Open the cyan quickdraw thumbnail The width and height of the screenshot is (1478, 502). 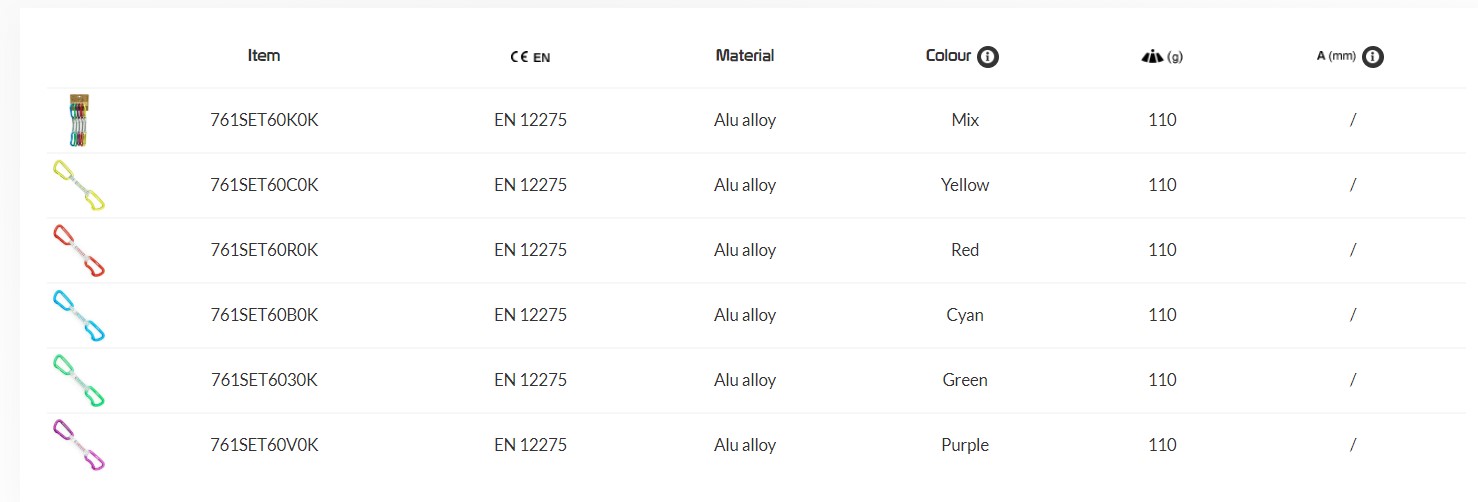78,315
